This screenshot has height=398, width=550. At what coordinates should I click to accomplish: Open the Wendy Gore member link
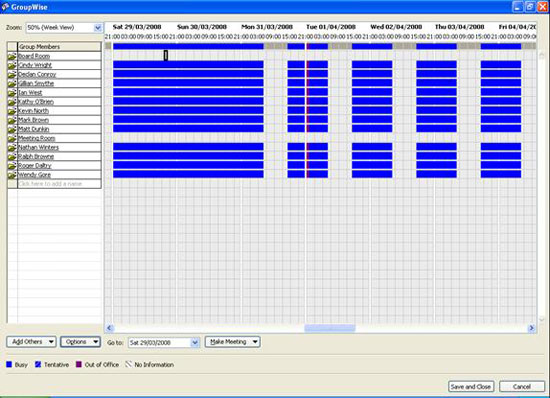point(34,175)
